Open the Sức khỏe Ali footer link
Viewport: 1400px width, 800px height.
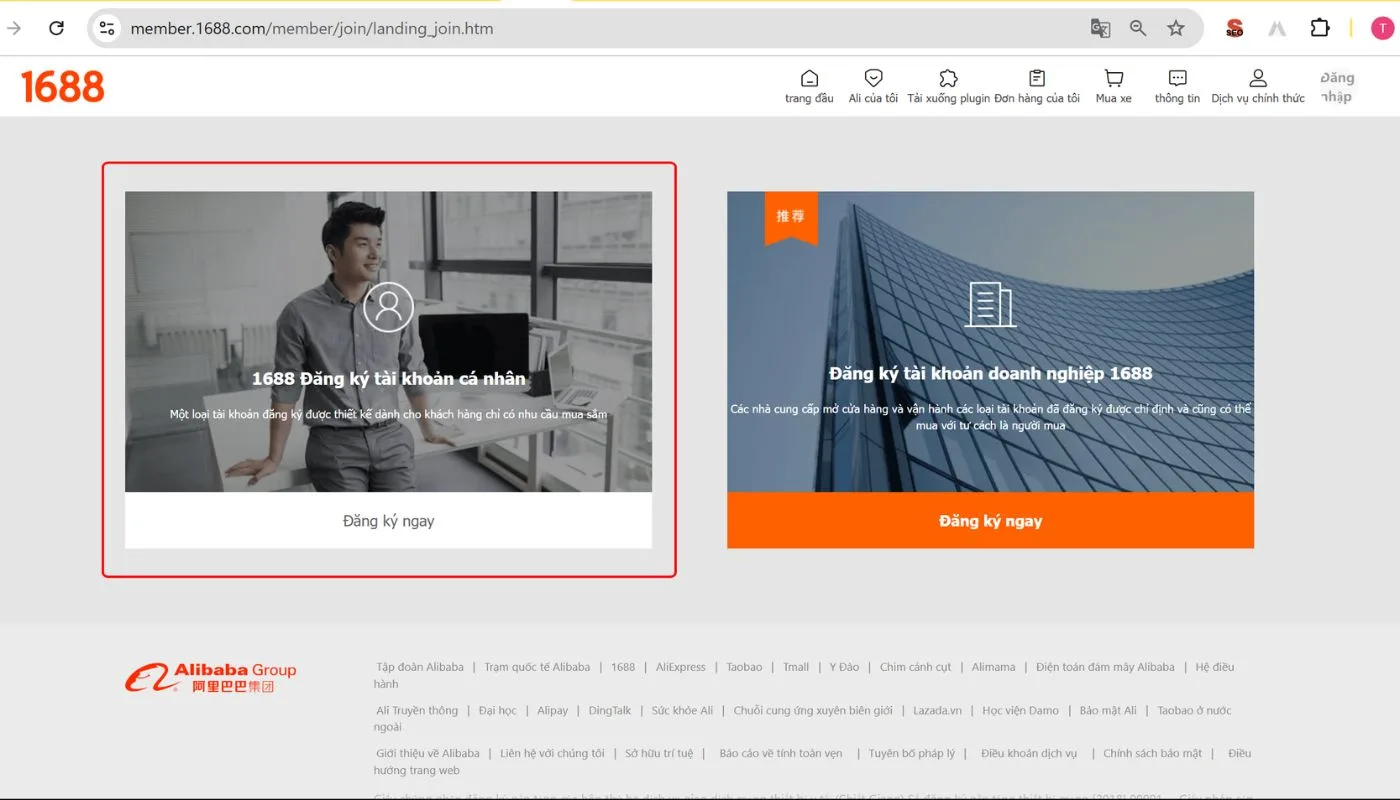(682, 710)
